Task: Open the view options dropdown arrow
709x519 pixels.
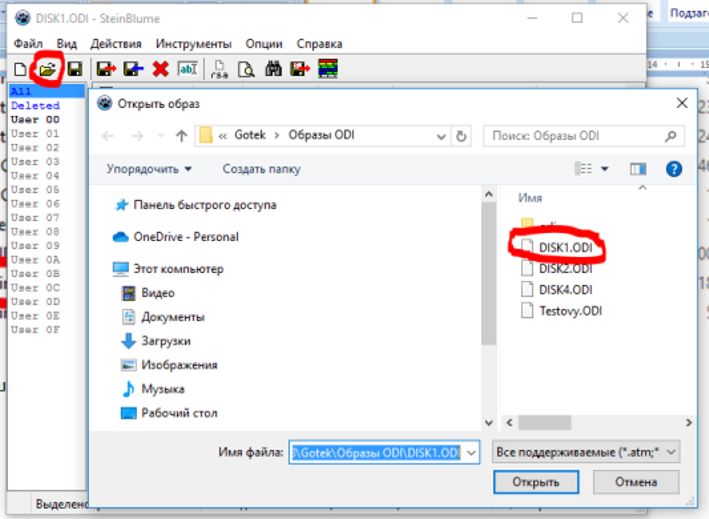Action: [605, 169]
